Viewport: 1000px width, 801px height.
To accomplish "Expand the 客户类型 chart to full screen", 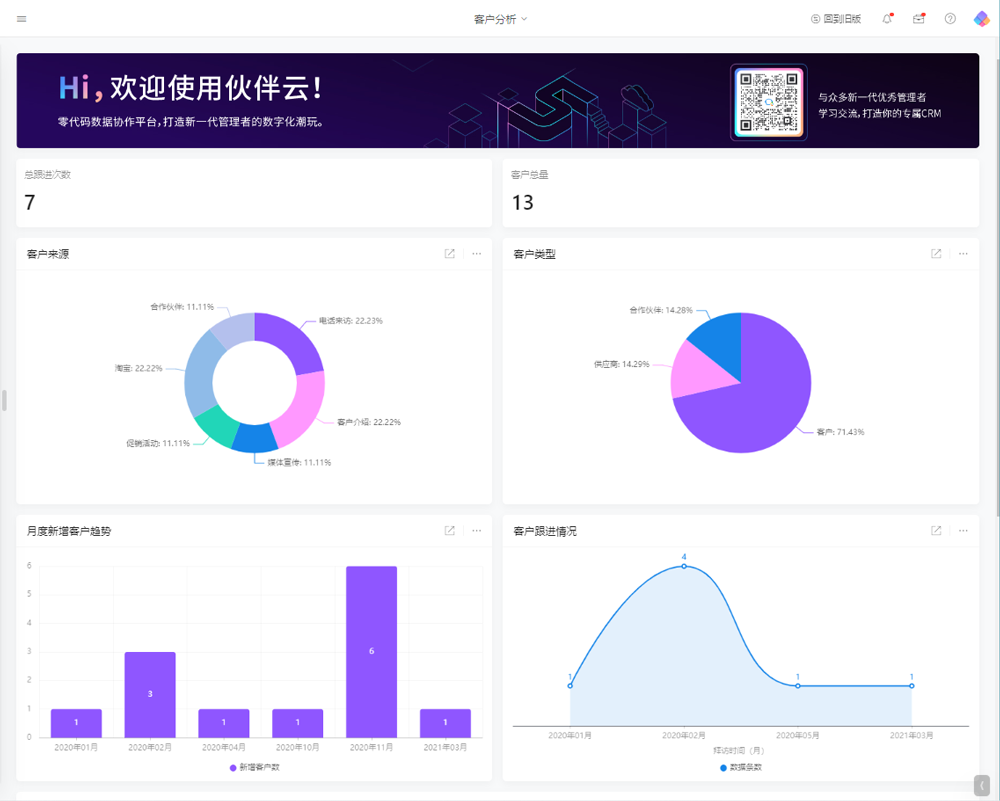I will 936,254.
